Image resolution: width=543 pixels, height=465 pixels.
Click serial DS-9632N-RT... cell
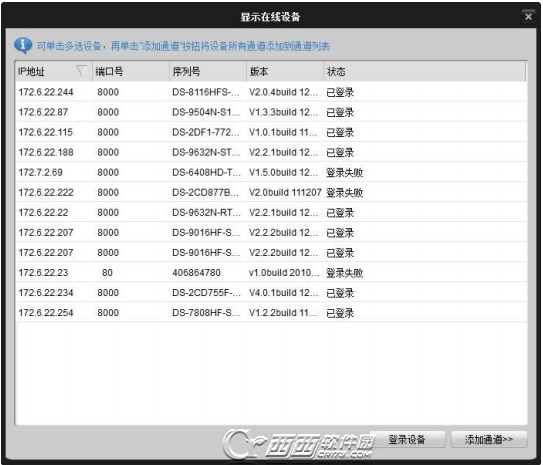206,213
